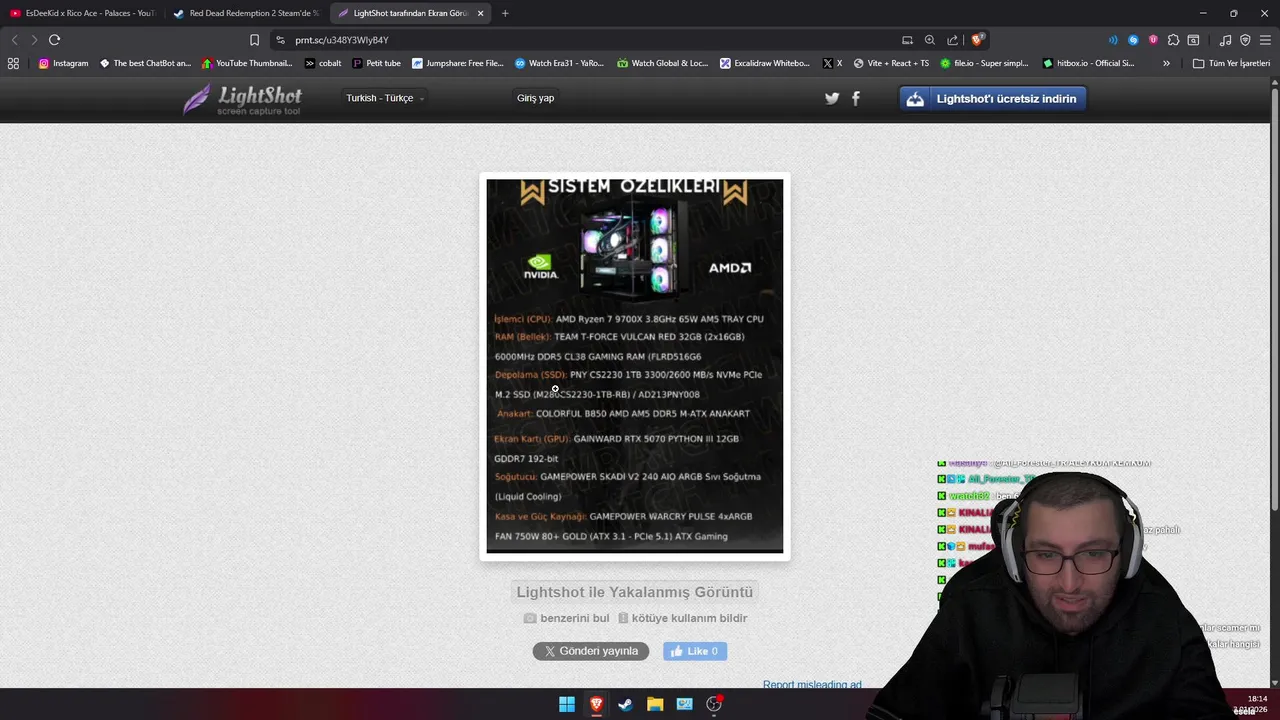Open the X bookmark
Viewport: 1280px width, 720px height.
[832, 63]
